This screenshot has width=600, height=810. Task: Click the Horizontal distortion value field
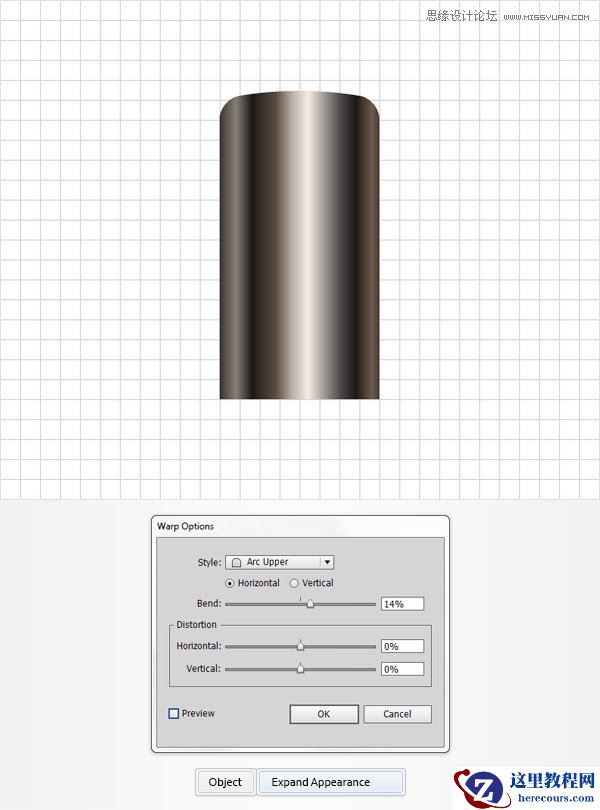coord(403,646)
